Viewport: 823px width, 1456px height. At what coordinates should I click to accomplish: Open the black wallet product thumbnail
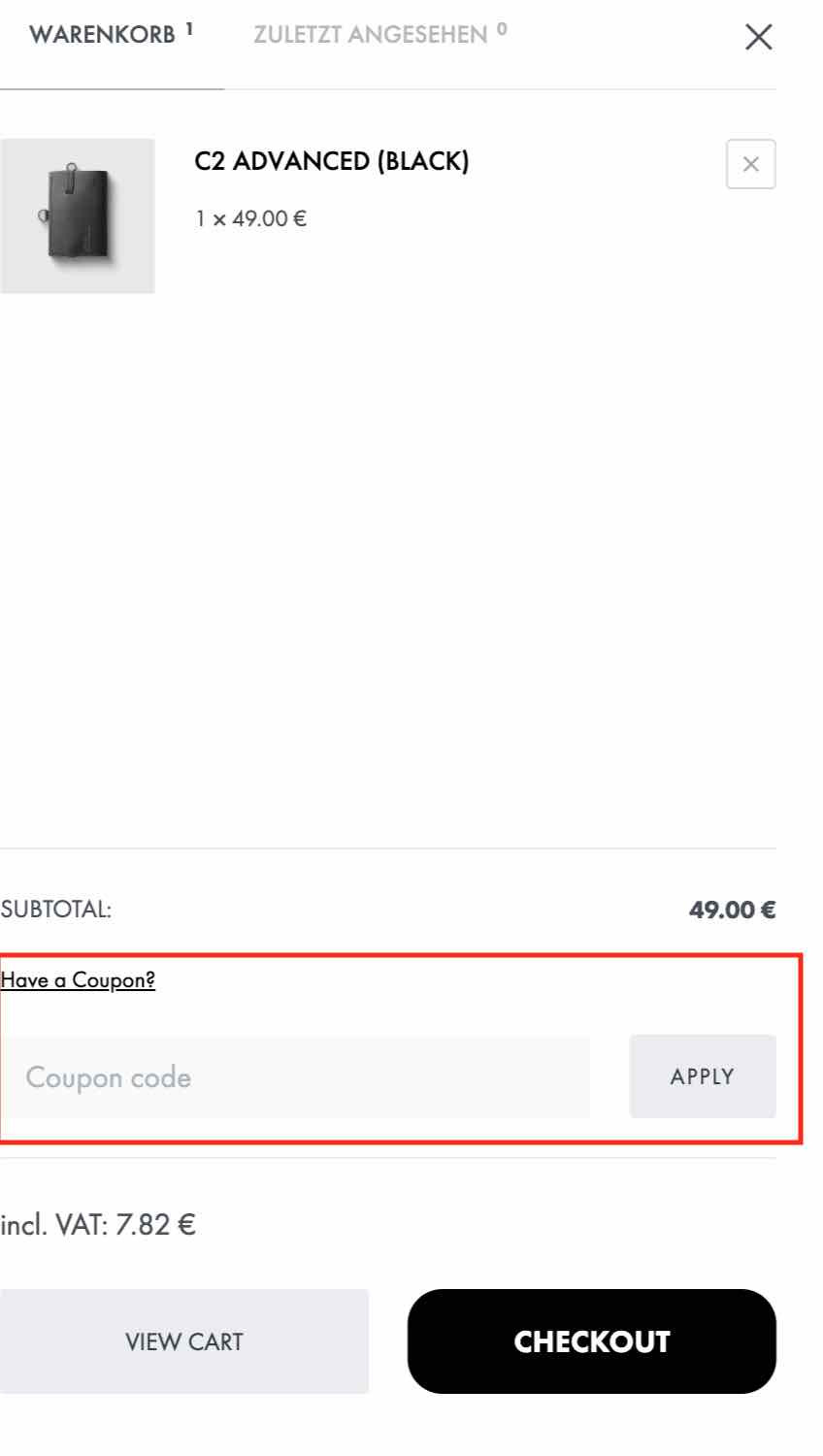coord(78,215)
